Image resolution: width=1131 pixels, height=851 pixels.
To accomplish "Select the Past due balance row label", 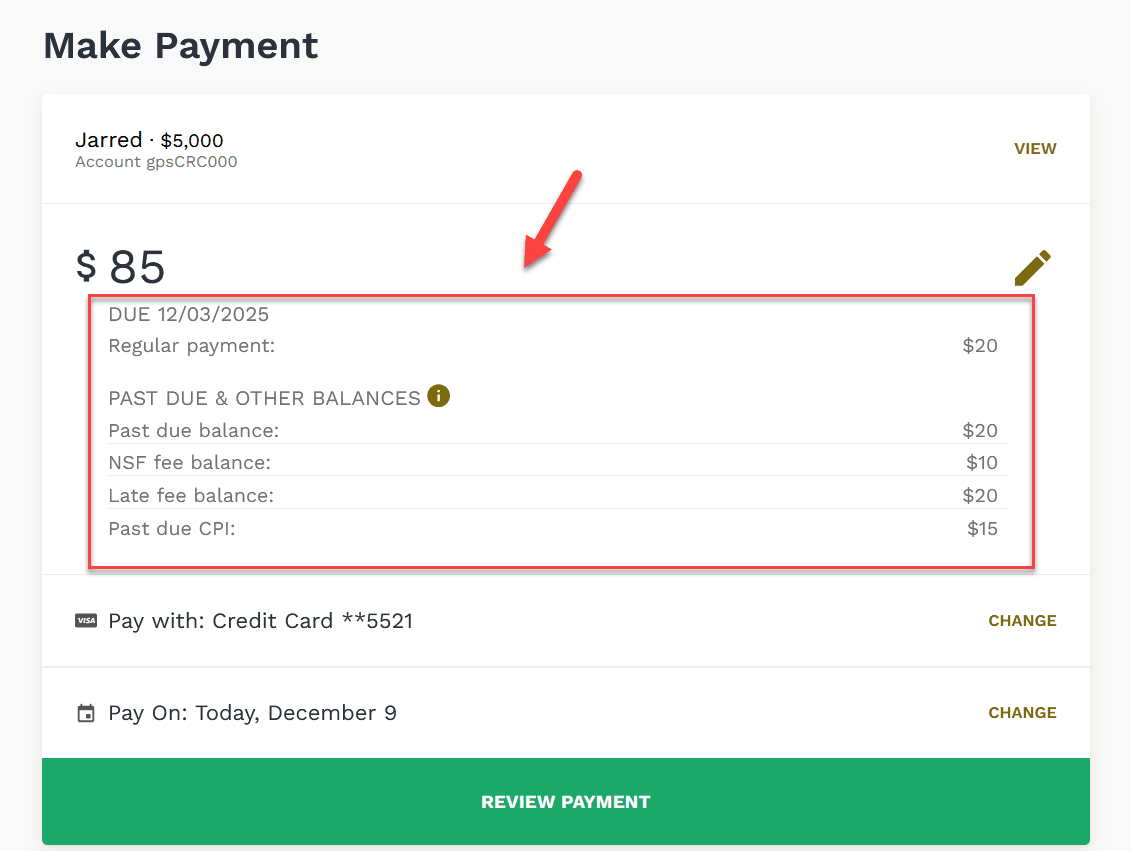I will point(193,431).
